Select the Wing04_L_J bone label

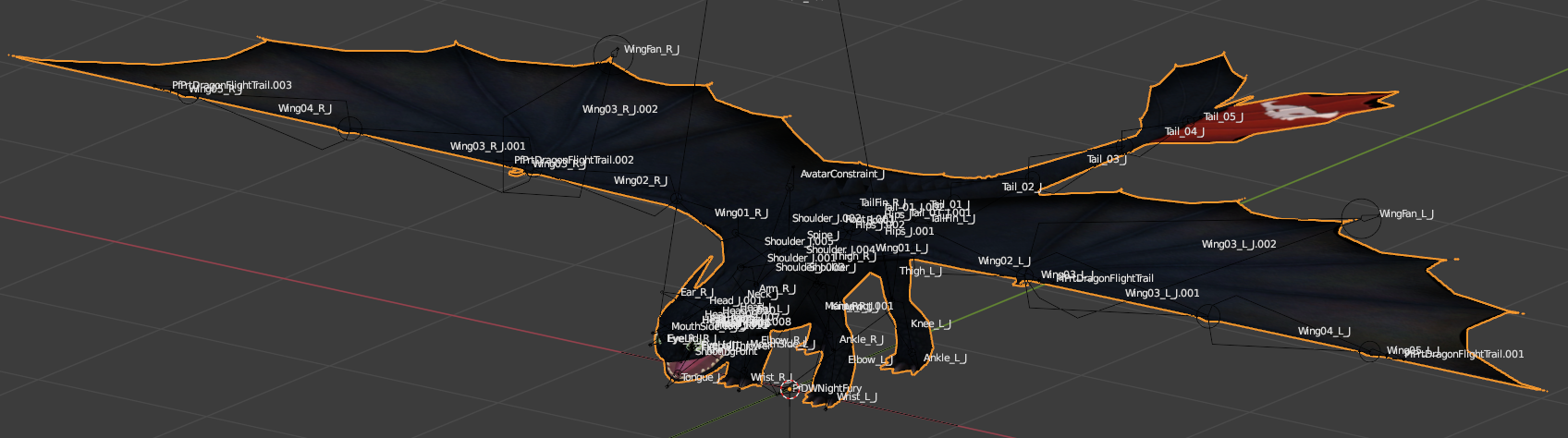tap(1324, 332)
